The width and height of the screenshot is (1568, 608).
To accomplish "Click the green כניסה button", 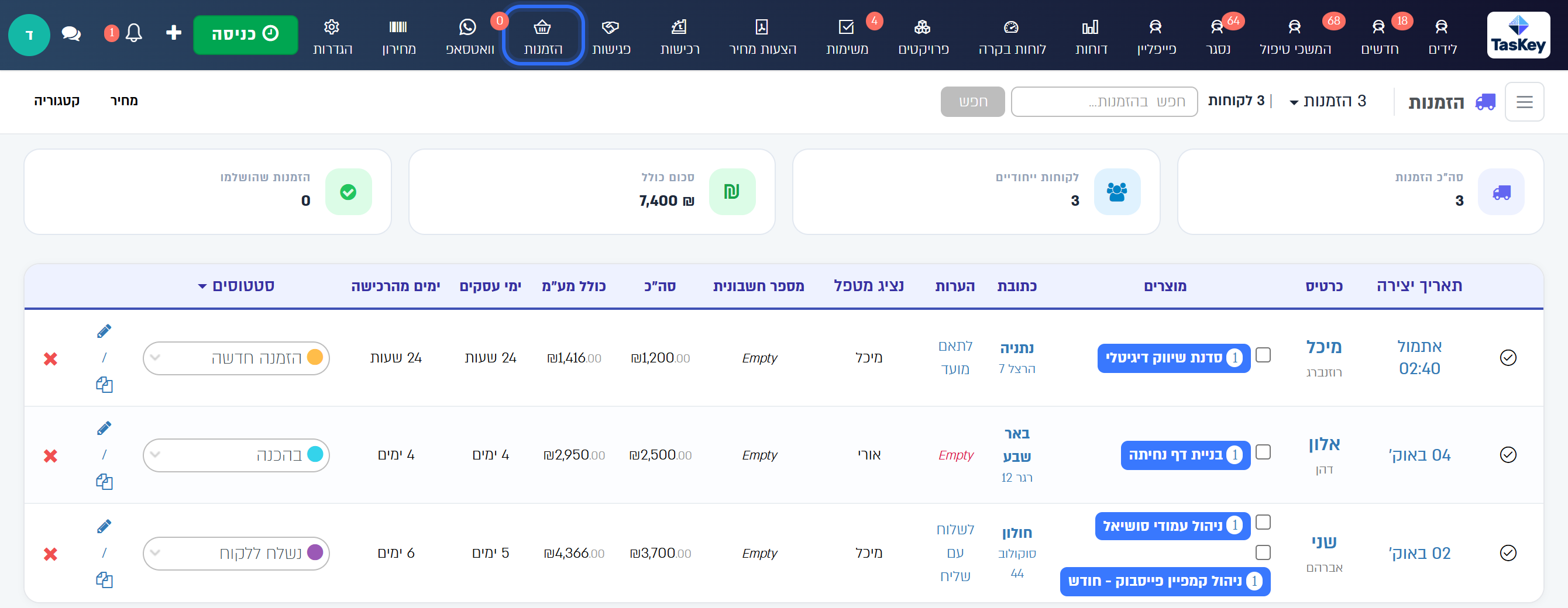I will (245, 34).
